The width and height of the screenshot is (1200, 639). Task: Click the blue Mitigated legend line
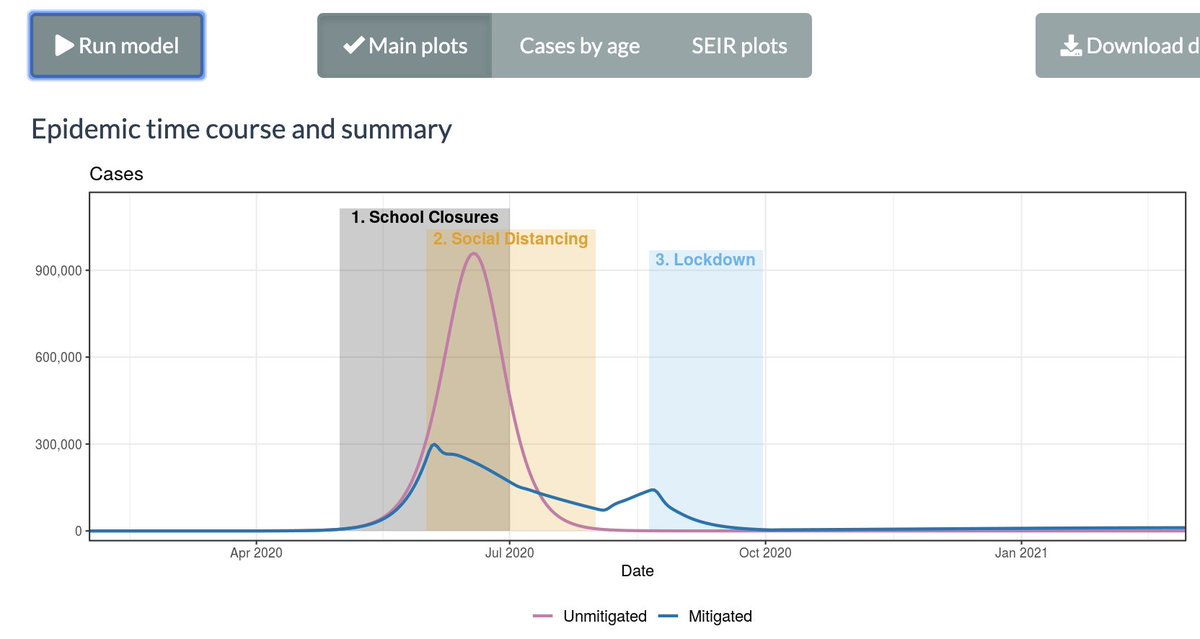tap(669, 616)
